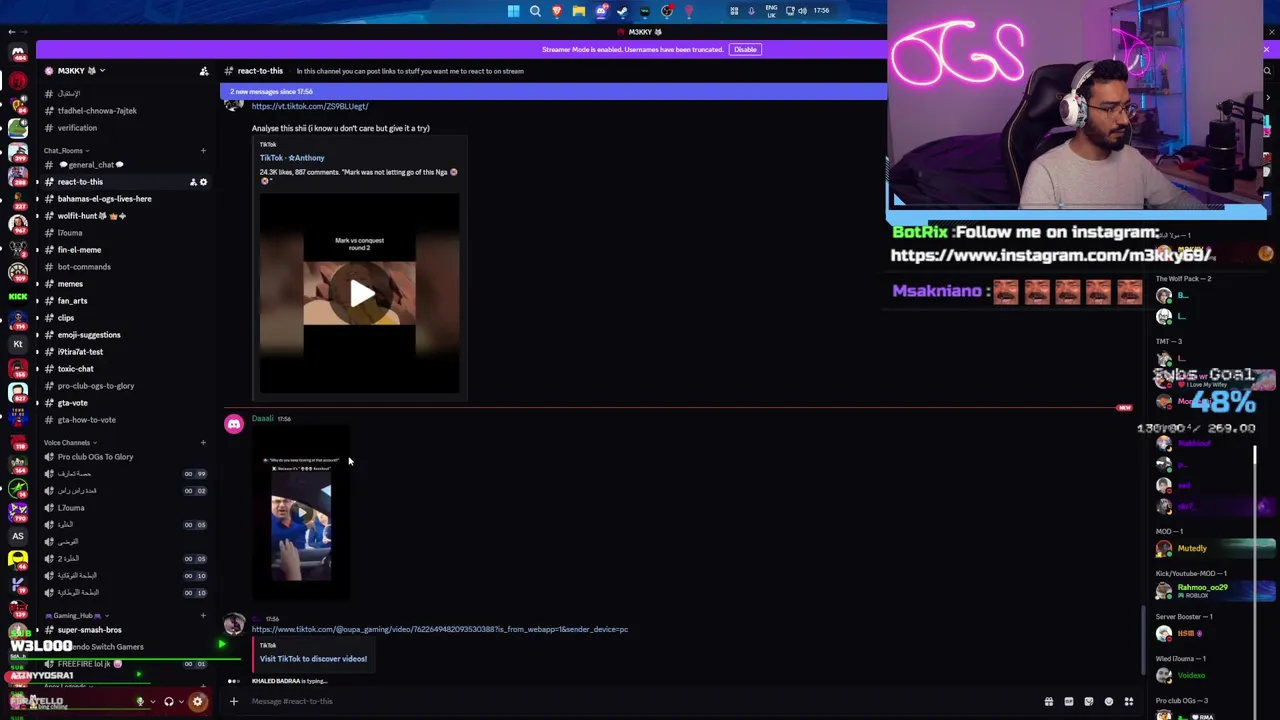Click Daaali username above the video

262,419
